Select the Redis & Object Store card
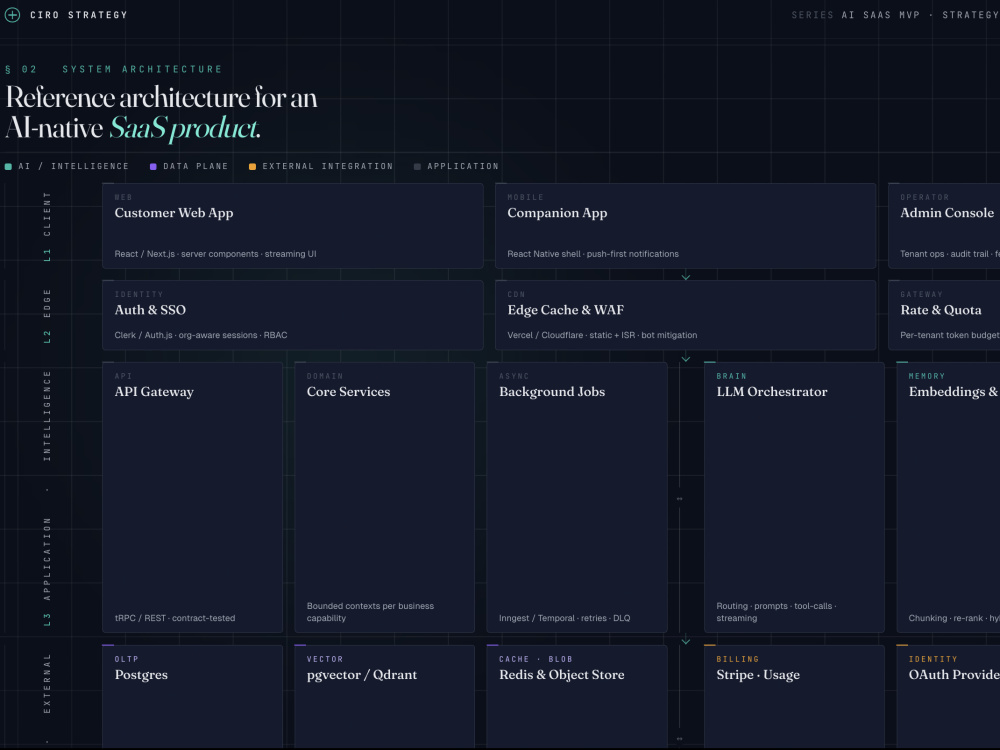The image size is (1000, 750). pyautogui.click(x=577, y=697)
